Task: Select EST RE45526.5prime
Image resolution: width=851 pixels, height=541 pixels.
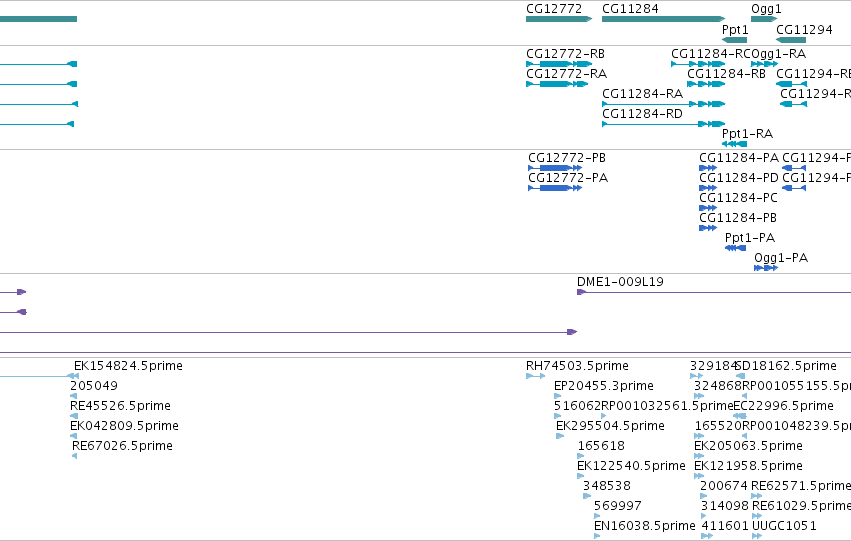Action: pos(120,406)
